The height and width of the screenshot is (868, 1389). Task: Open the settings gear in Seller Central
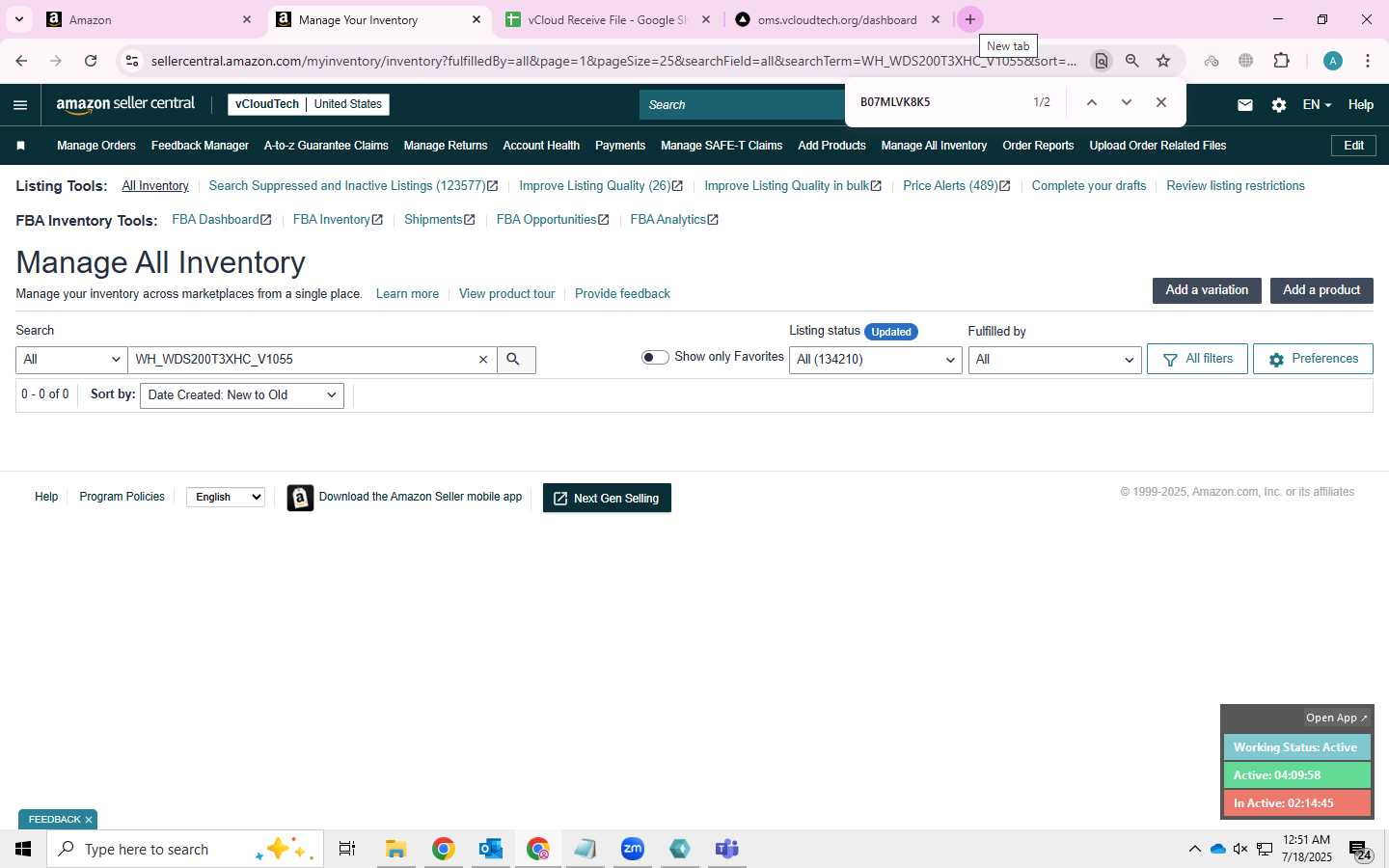coord(1278,105)
